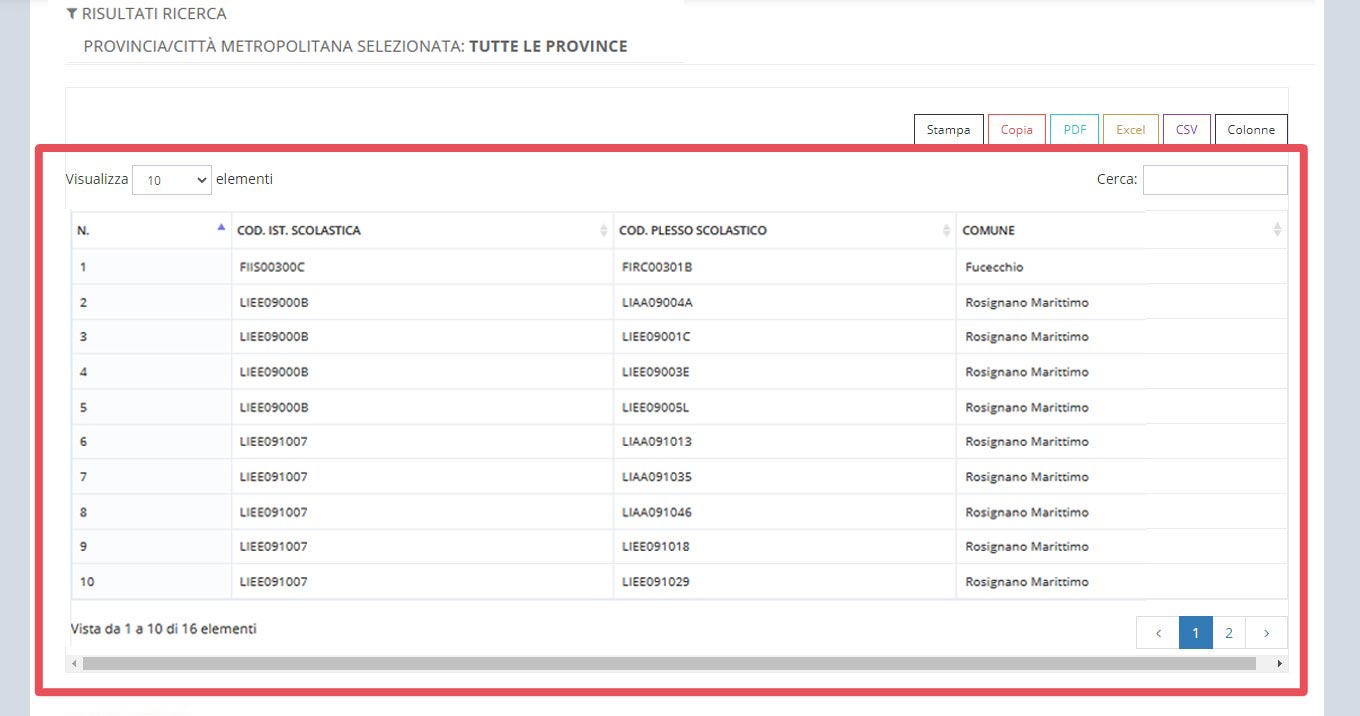Click the RISULTATI RICERCA filter icon
1360x716 pixels.
[72, 14]
